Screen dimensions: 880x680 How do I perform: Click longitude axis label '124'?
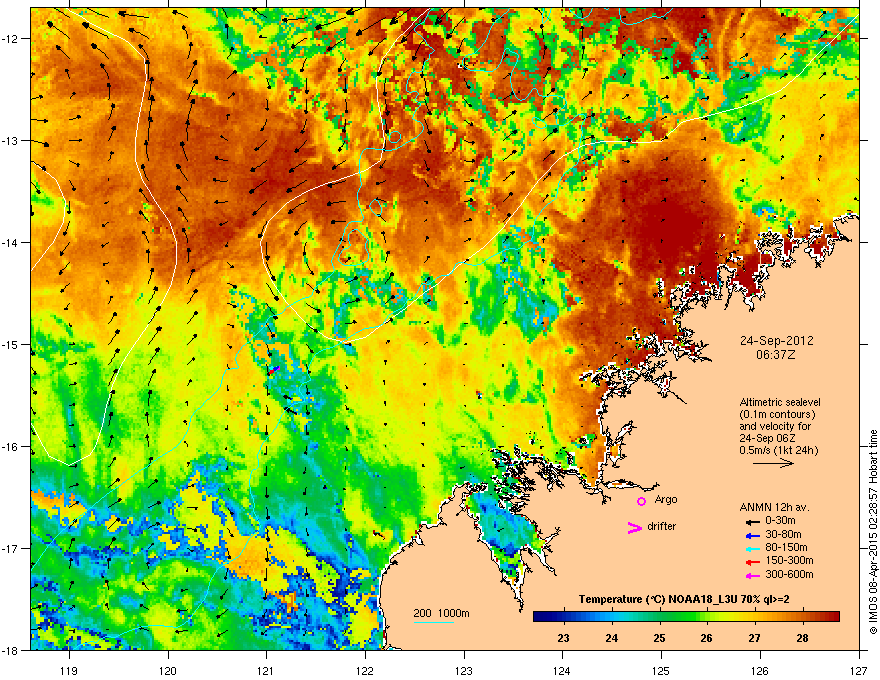562,670
